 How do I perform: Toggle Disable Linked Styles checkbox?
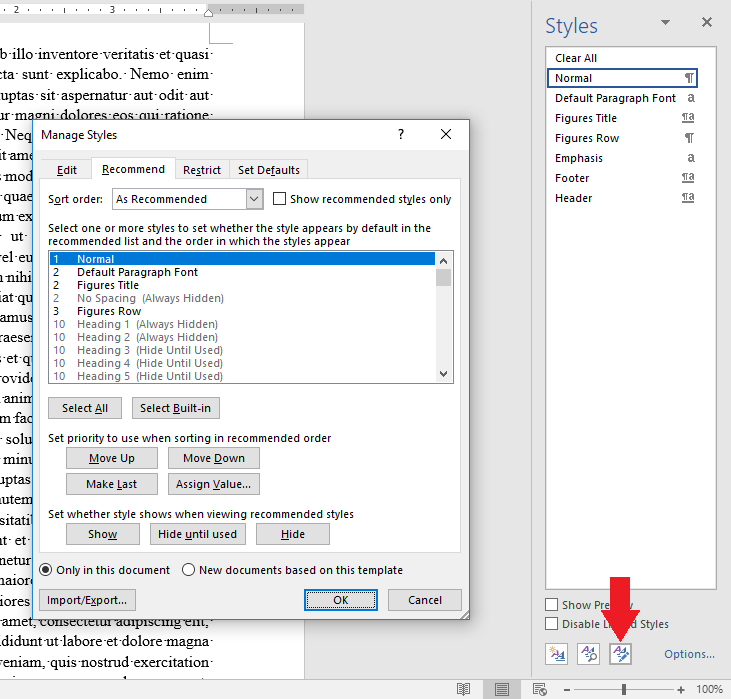pos(552,623)
